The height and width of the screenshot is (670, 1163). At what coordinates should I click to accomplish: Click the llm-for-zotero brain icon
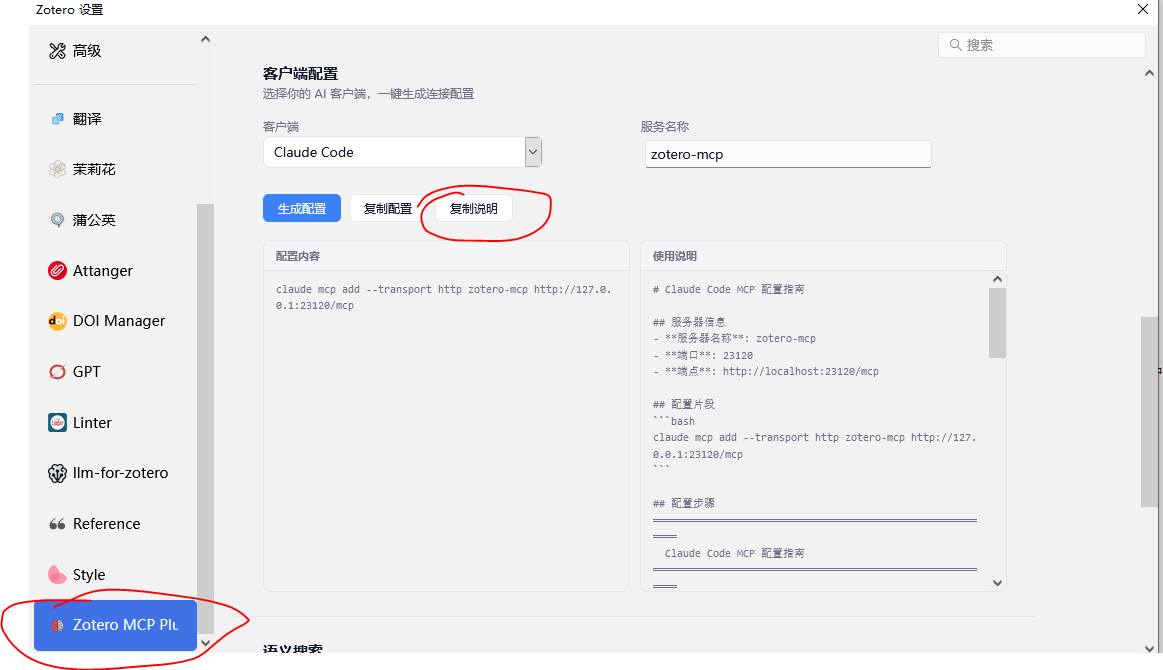(57, 473)
